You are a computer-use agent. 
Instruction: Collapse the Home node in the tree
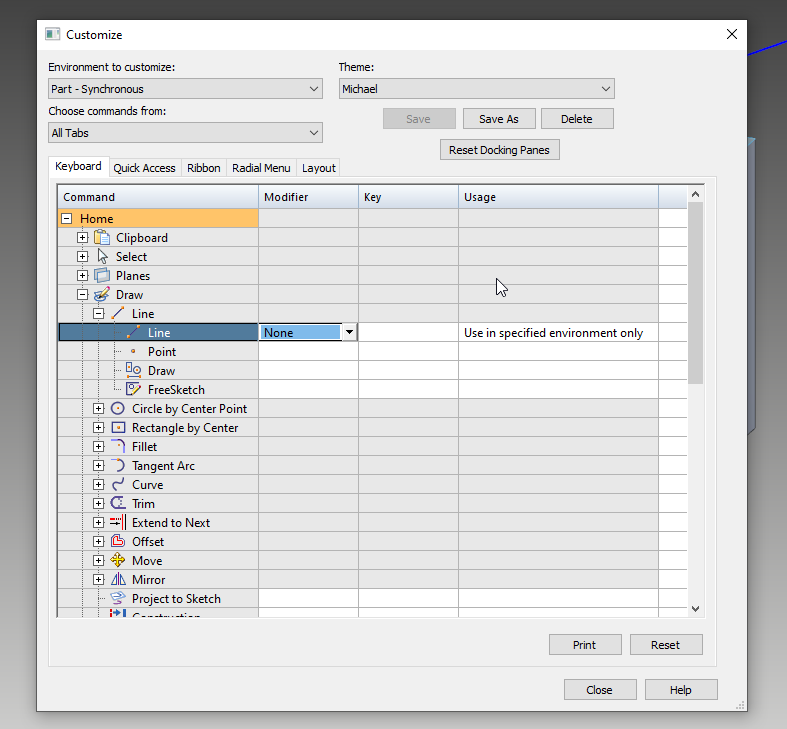click(67, 218)
